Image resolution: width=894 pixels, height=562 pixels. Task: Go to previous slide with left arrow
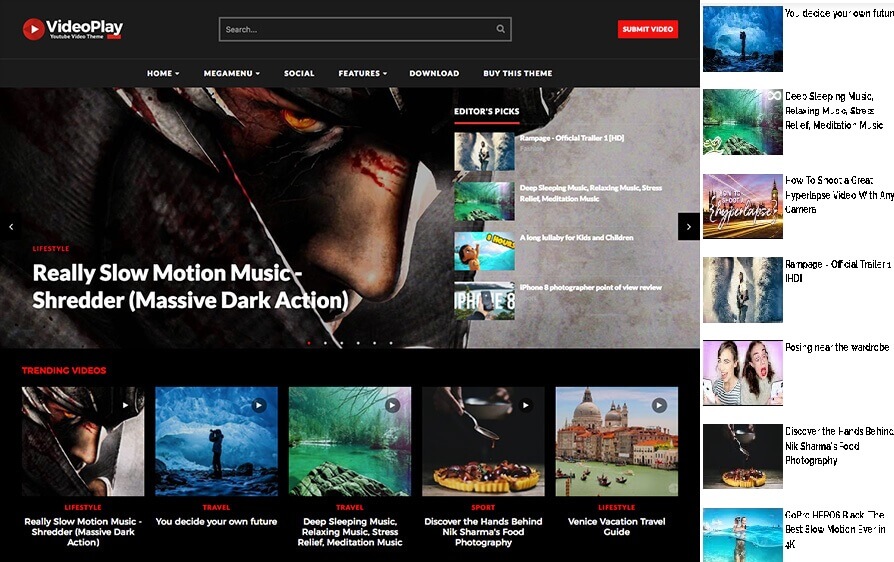(11, 226)
